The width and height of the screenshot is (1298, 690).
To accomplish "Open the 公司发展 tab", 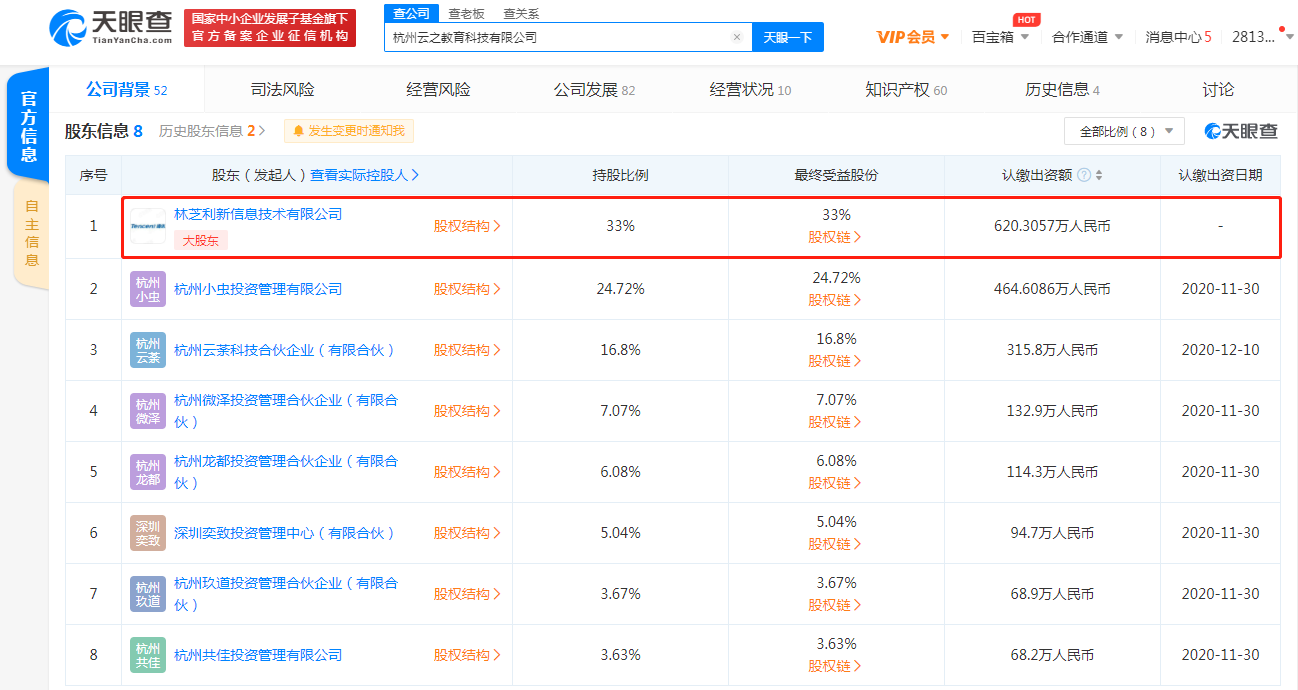I will pyautogui.click(x=594, y=90).
